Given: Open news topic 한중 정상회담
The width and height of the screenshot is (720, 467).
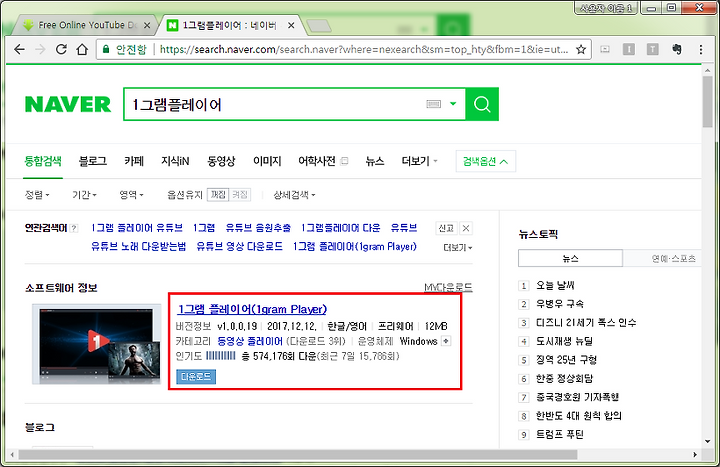Looking at the screenshot, I should (x=564, y=379).
